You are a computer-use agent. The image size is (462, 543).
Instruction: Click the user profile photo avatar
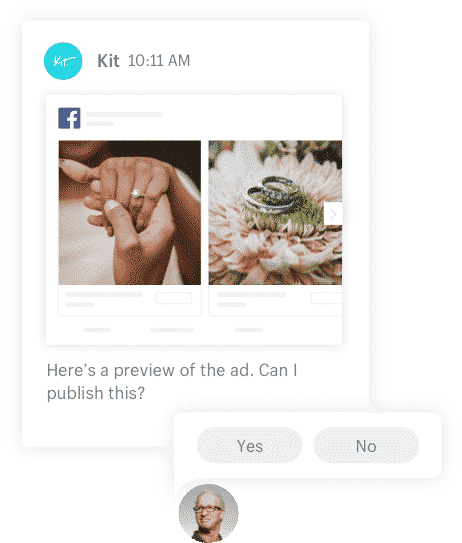point(208,513)
